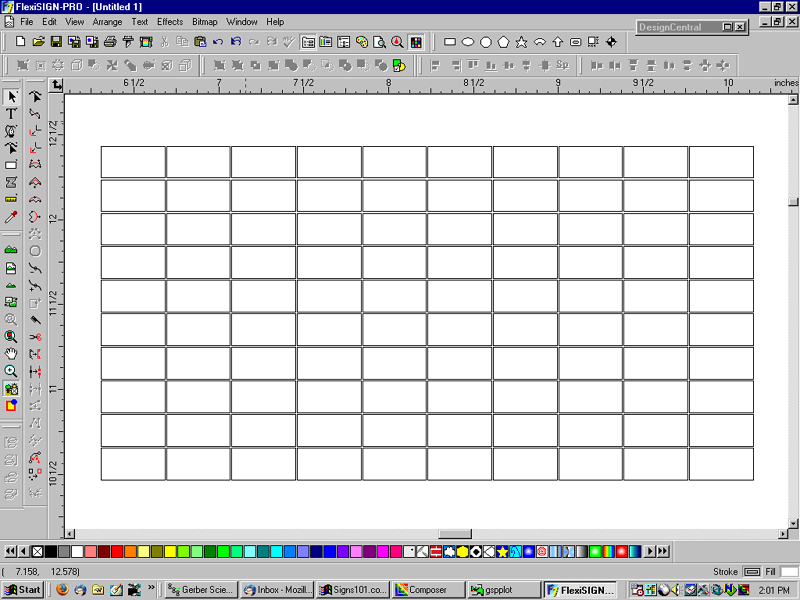The height and width of the screenshot is (600, 800).
Task: Jump palette to start with double left arrow
Action: click(10, 551)
